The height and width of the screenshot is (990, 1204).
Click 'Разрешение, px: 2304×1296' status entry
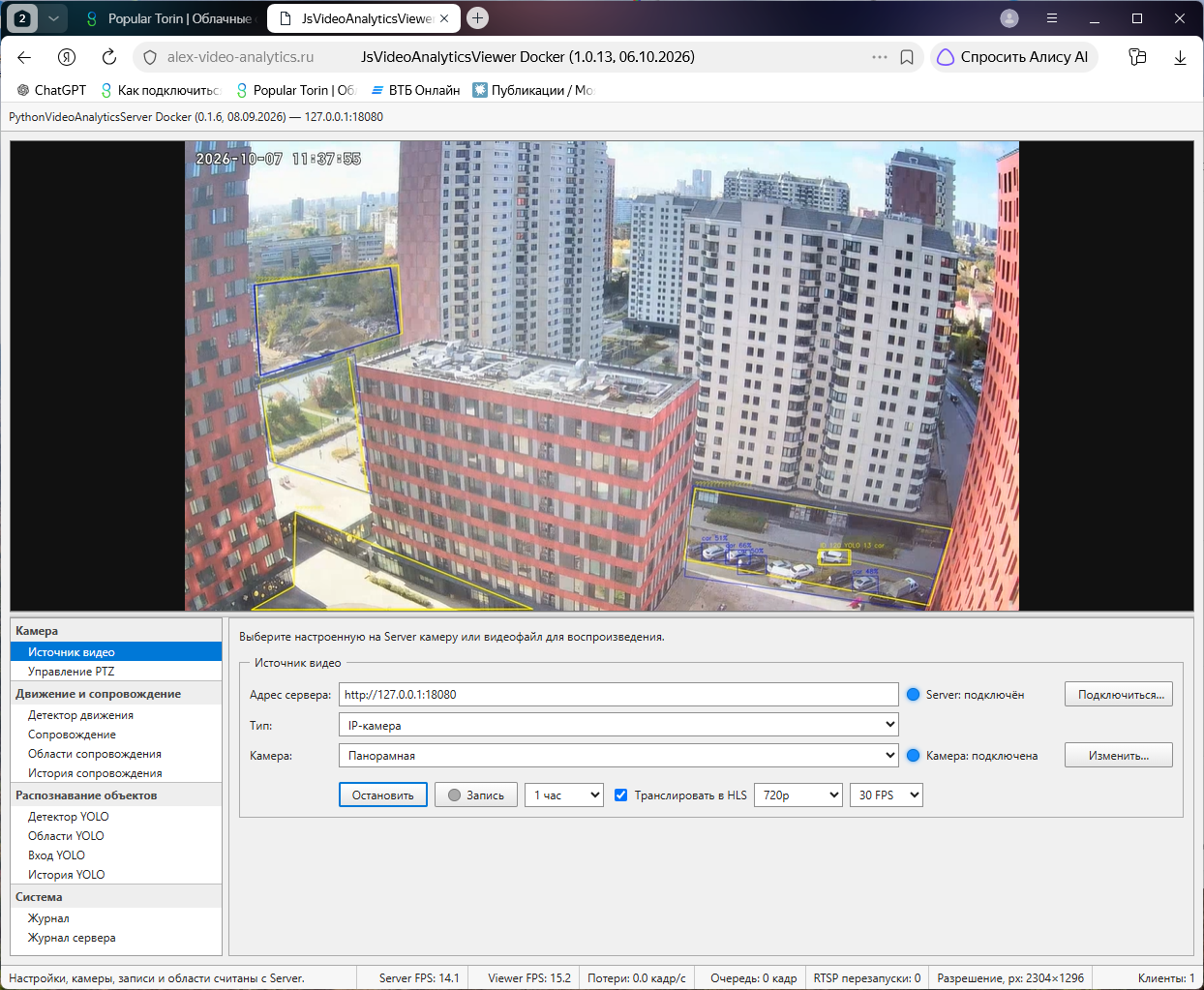tap(1010, 978)
